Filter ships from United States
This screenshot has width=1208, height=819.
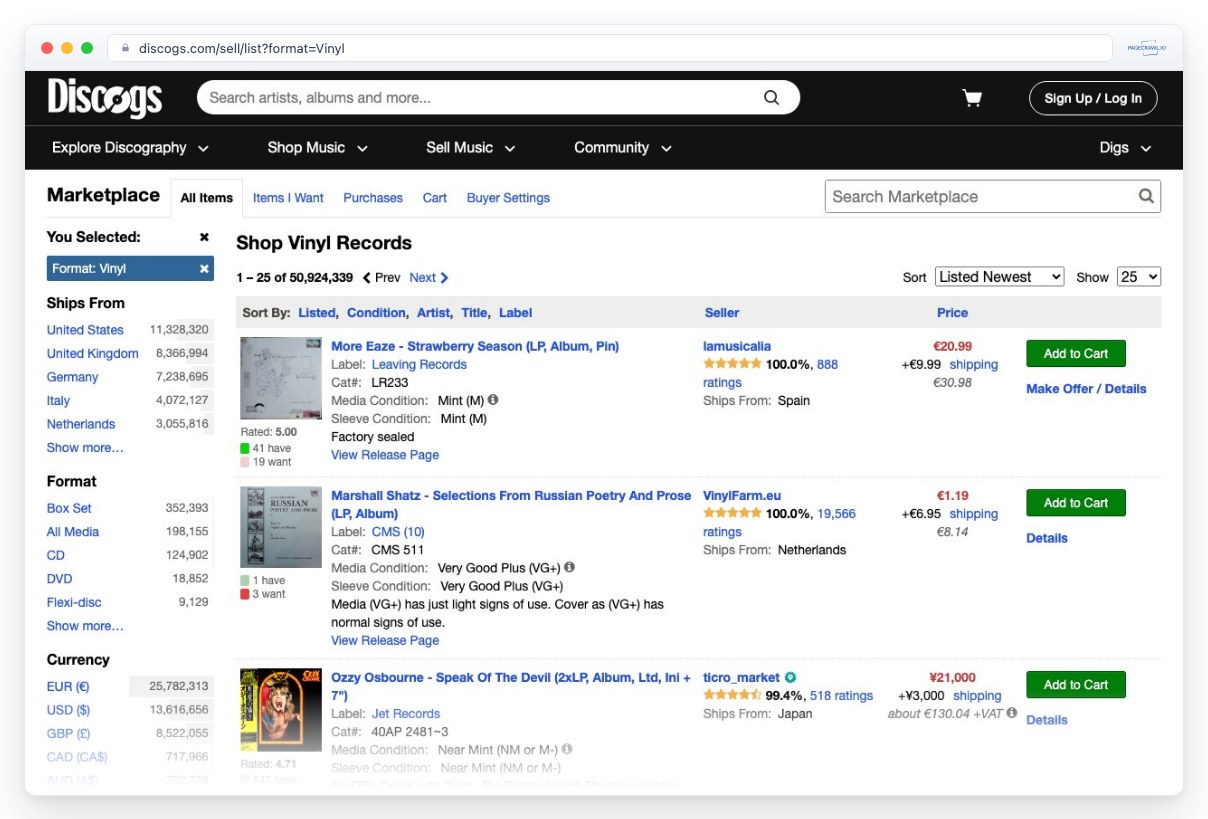85,330
